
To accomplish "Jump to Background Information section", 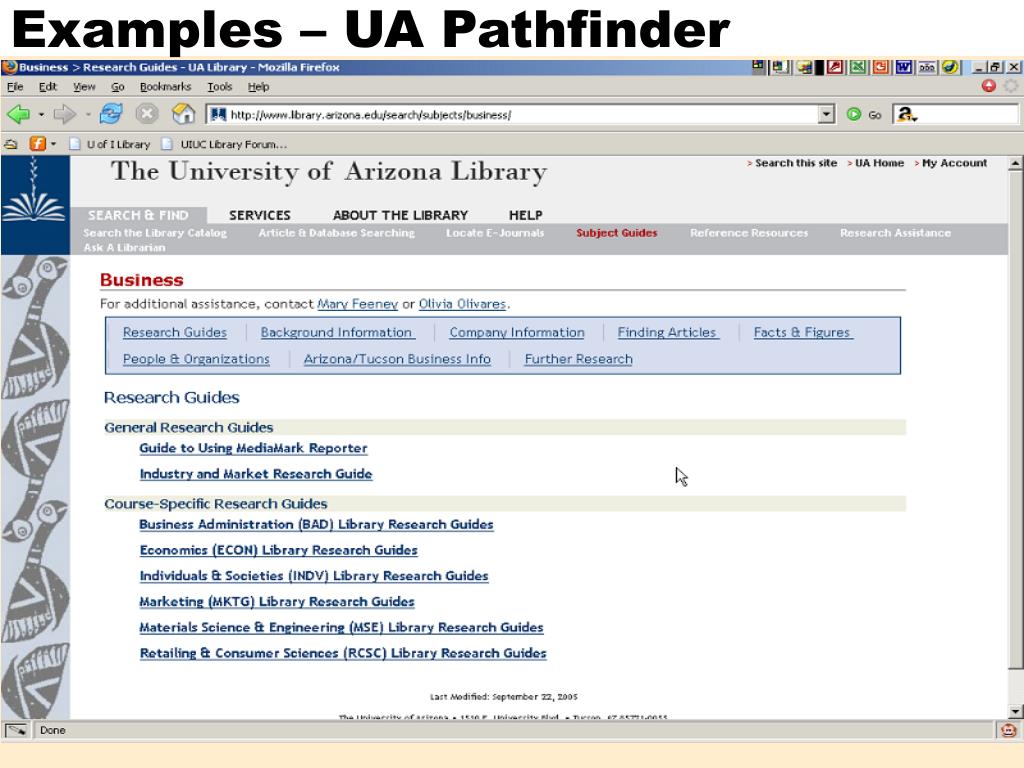I will coord(336,332).
